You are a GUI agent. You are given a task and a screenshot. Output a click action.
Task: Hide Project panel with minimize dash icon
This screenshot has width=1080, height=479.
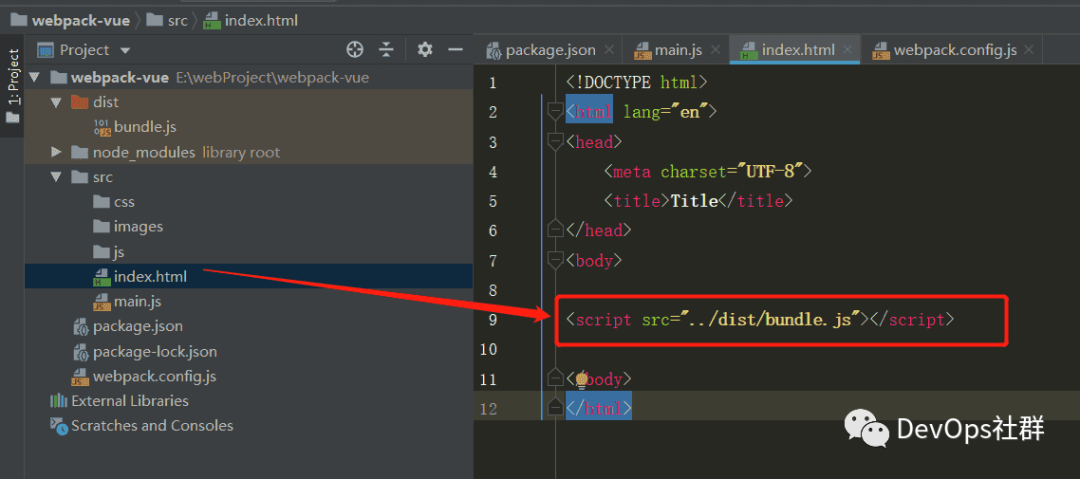(x=455, y=50)
